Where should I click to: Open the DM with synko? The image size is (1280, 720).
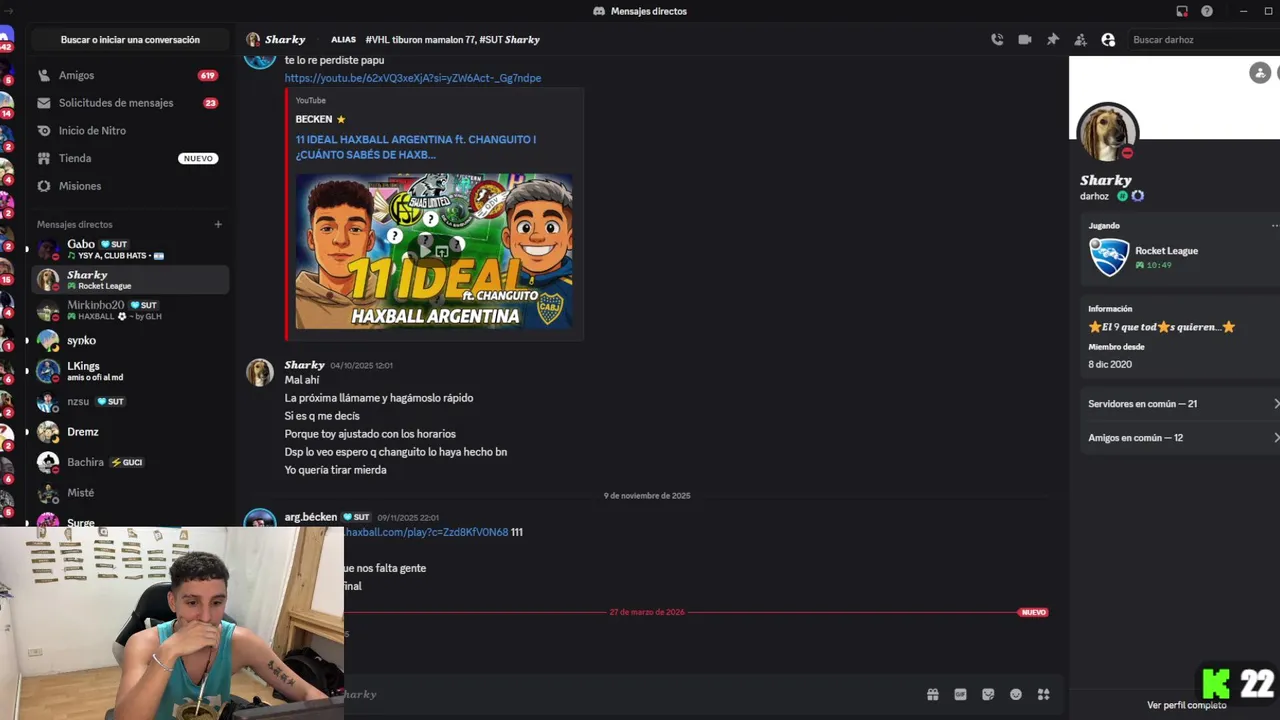point(130,340)
